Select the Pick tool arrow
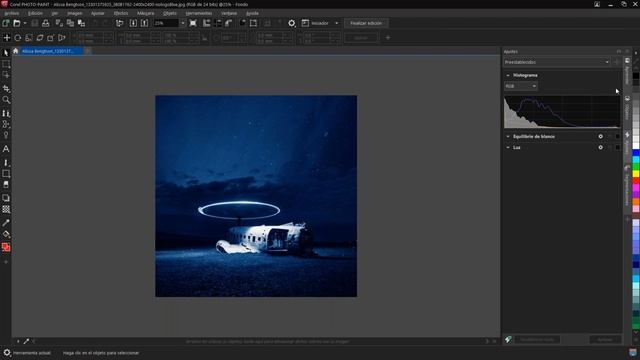This screenshot has height=360, width=640. click(6, 53)
